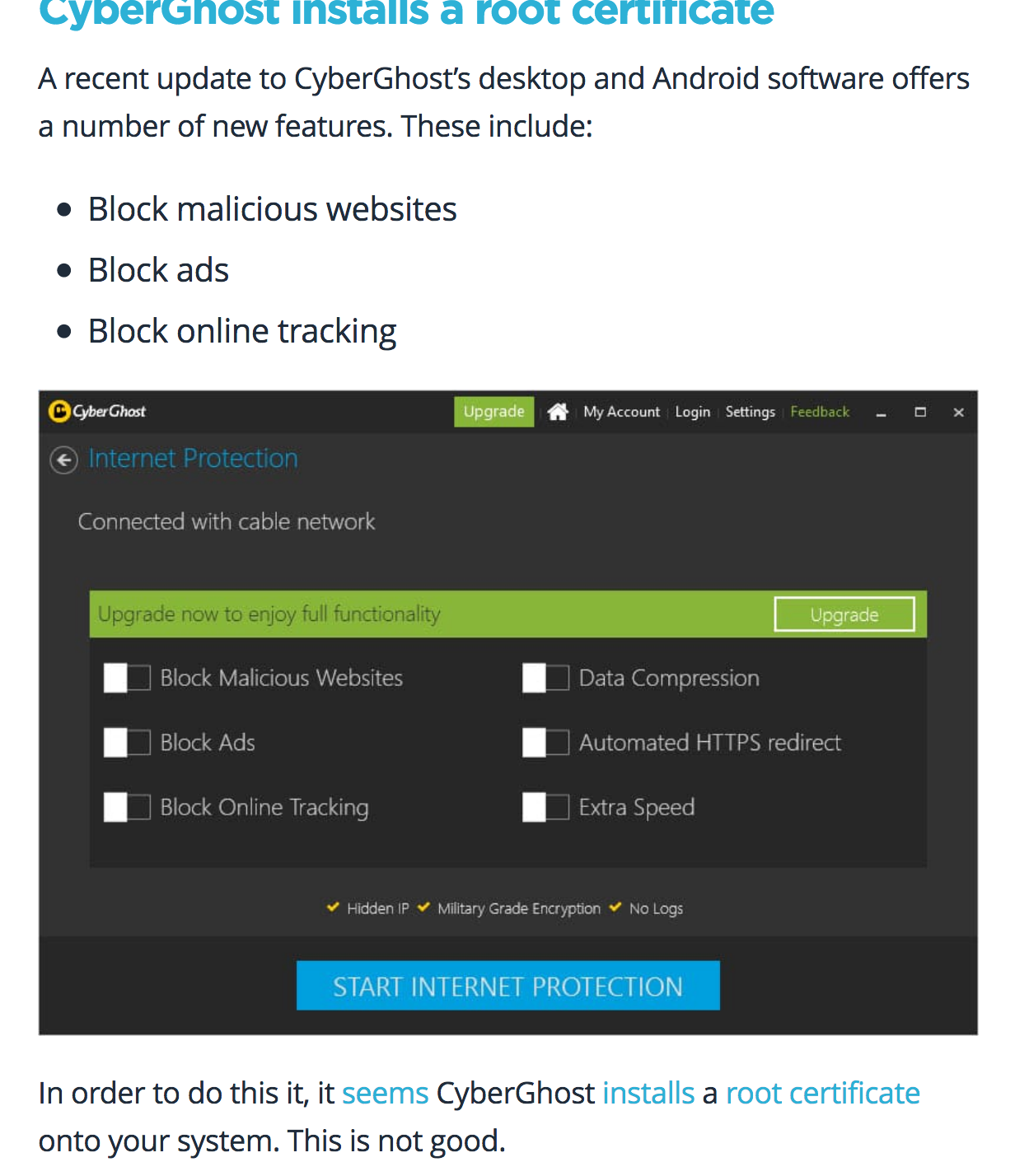Click the back arrow icon

click(63, 460)
